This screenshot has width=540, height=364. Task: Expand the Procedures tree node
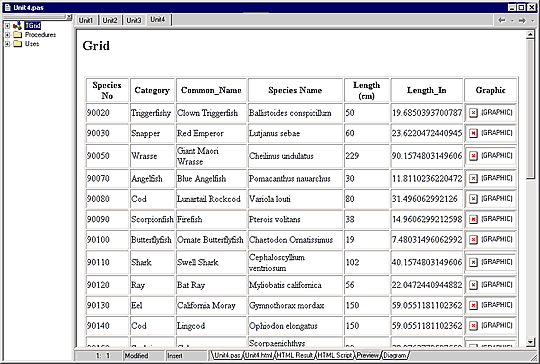coord(7,35)
